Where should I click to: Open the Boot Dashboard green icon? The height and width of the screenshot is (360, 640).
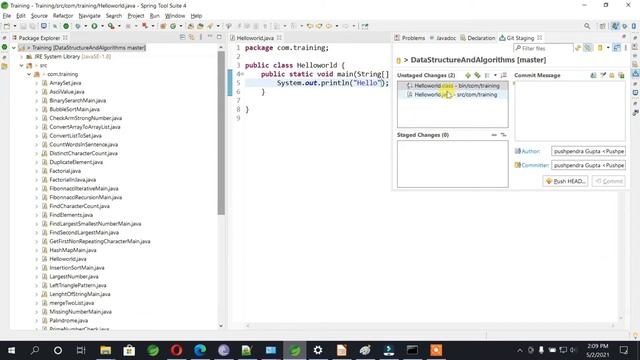(x=66, y=26)
